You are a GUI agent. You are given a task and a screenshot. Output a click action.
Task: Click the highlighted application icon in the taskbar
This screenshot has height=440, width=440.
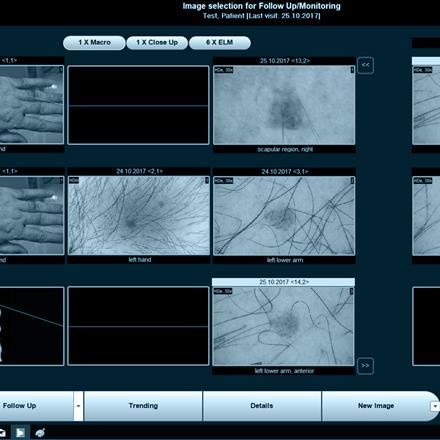pos(20,432)
